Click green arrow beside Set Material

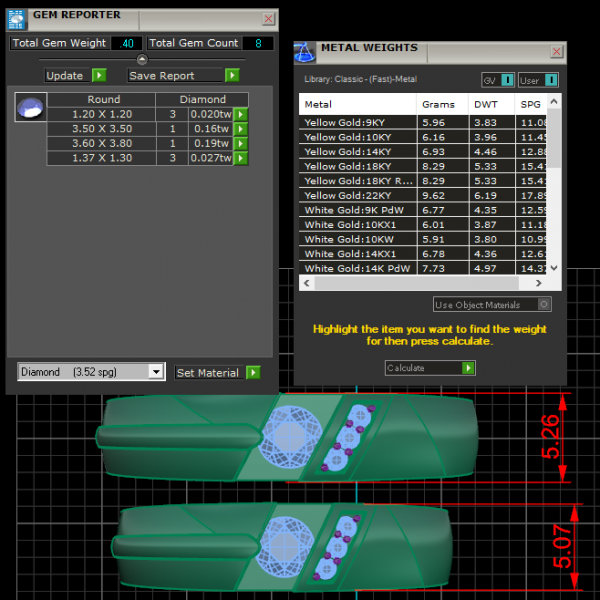coord(253,372)
